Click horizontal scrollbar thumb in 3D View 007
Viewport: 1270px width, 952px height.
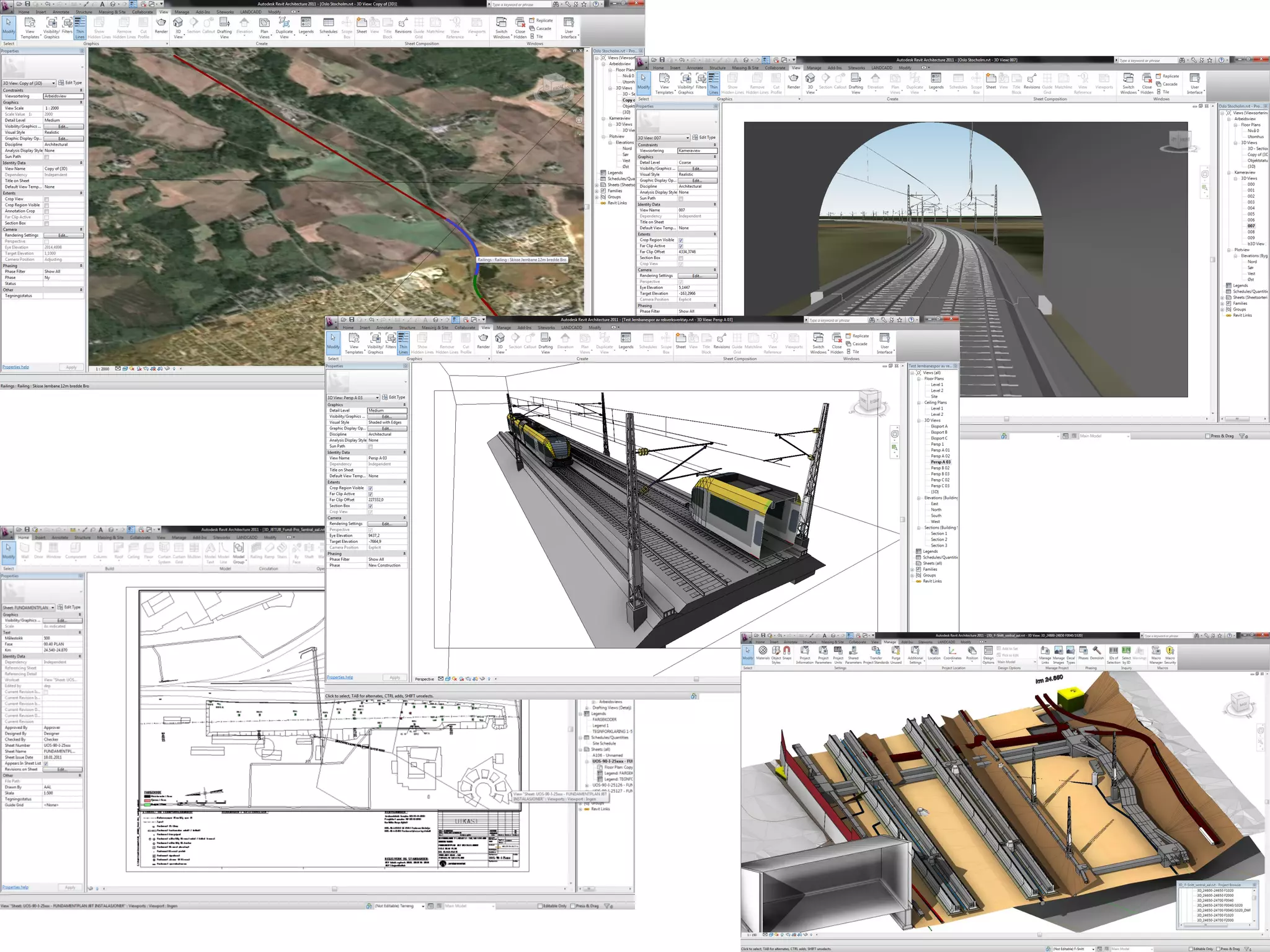click(x=1006, y=419)
